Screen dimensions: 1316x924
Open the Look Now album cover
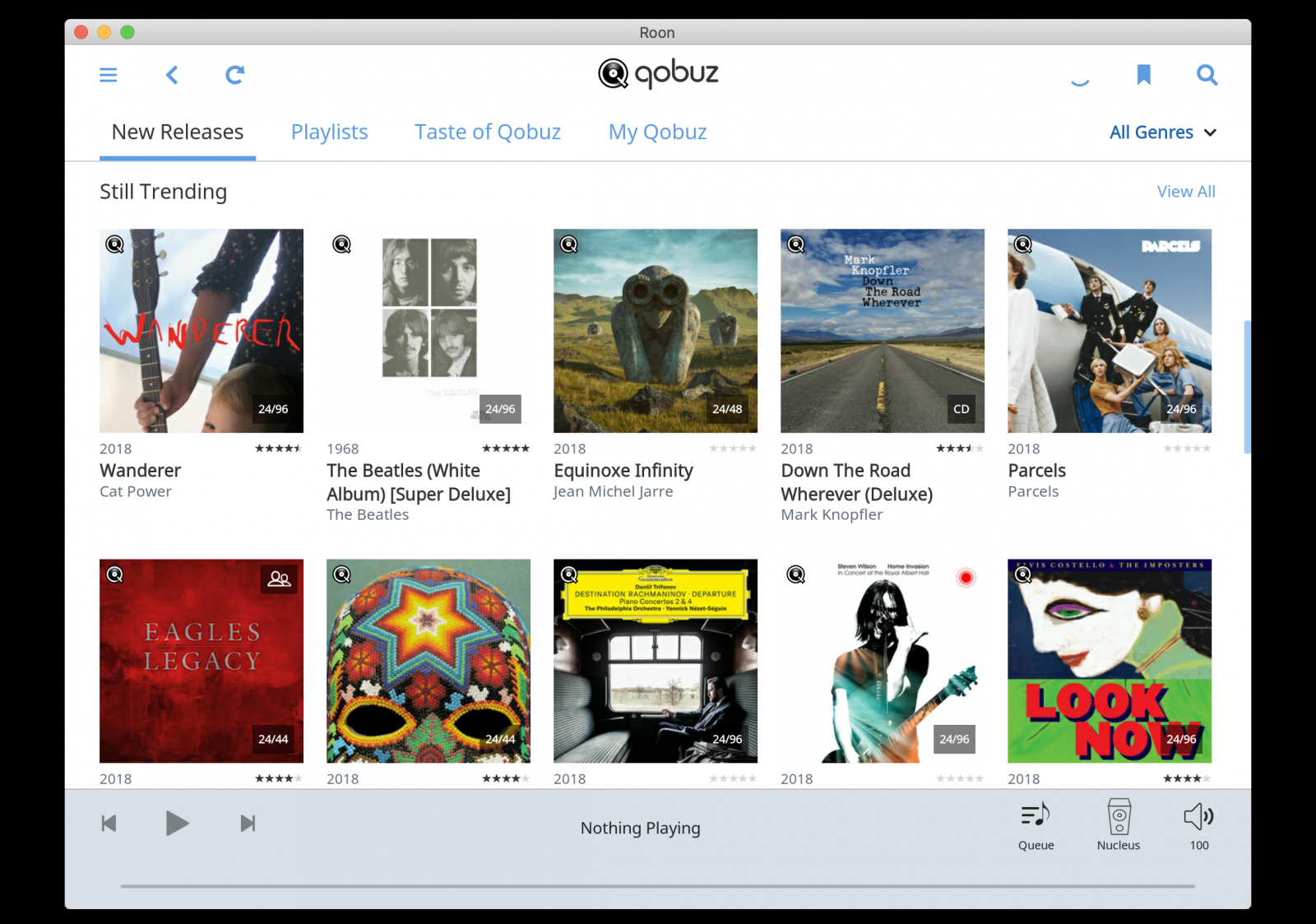pos(1110,661)
